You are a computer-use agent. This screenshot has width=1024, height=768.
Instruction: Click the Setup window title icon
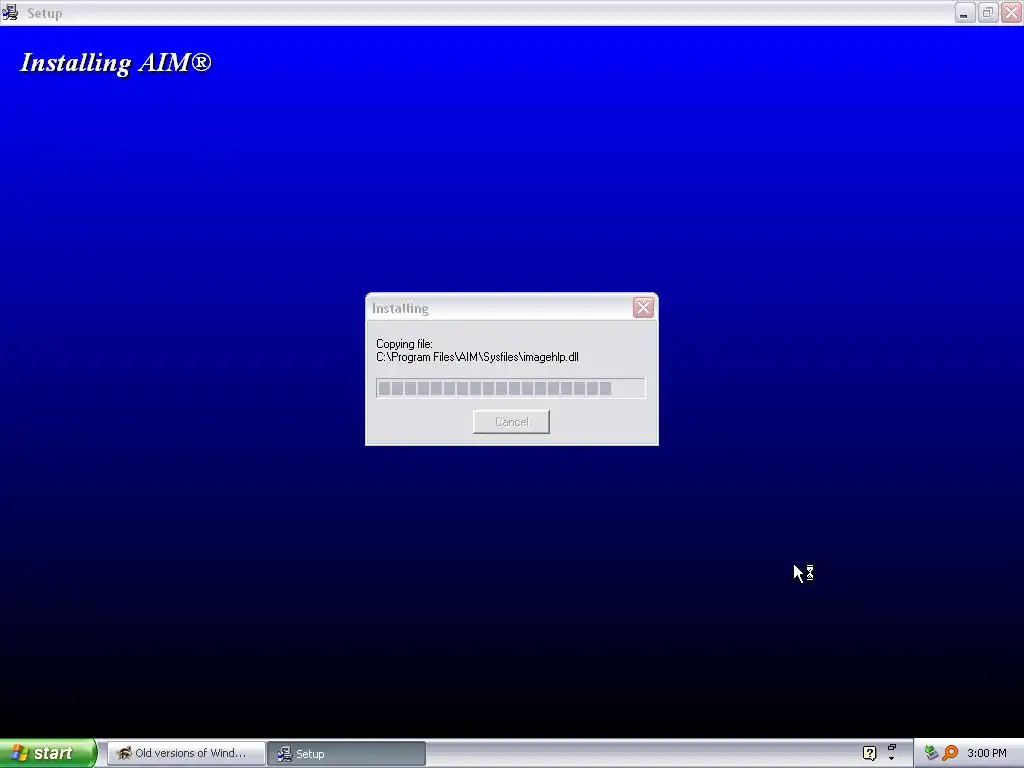[10, 12]
